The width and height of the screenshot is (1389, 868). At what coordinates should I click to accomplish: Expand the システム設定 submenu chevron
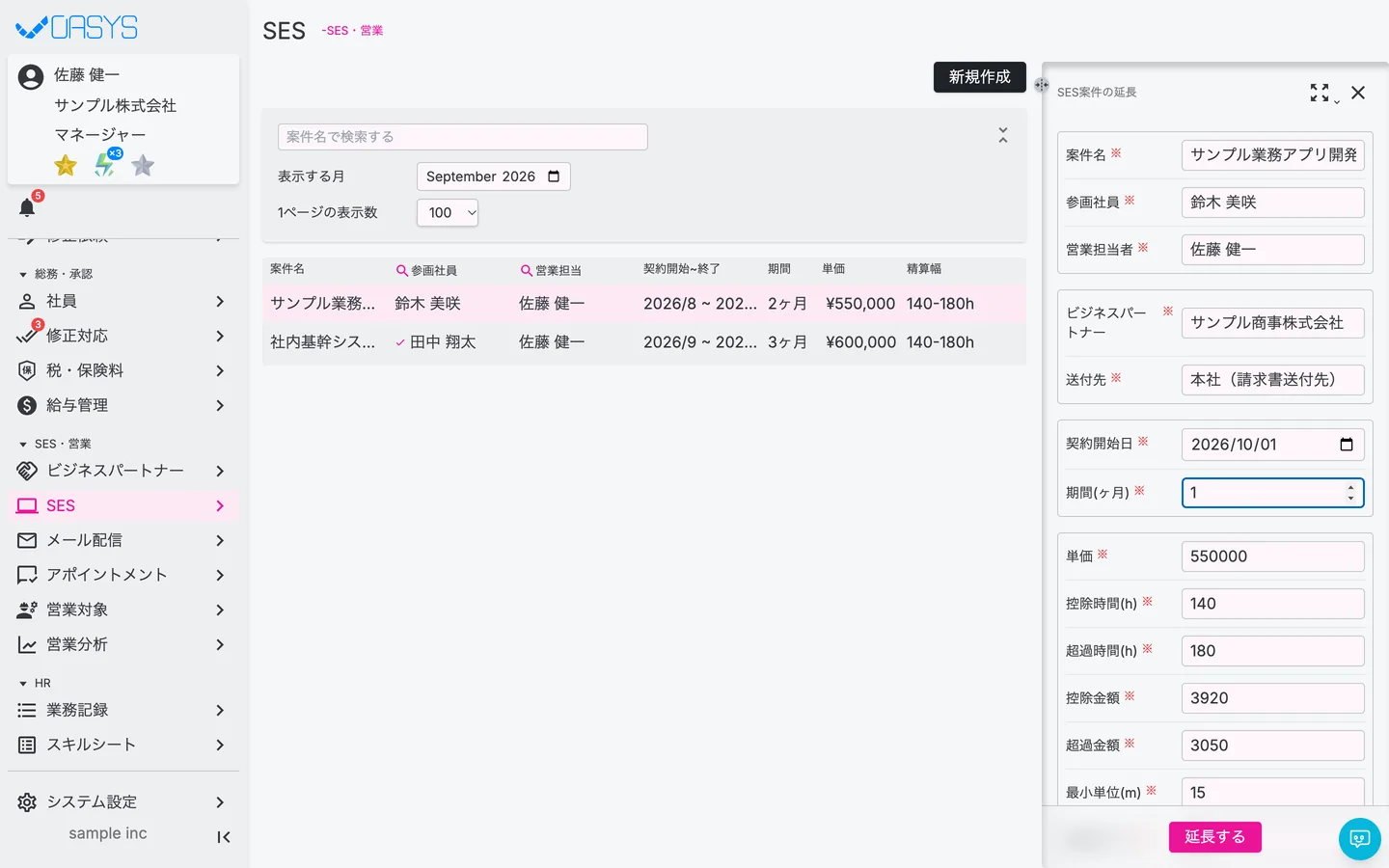(x=220, y=802)
